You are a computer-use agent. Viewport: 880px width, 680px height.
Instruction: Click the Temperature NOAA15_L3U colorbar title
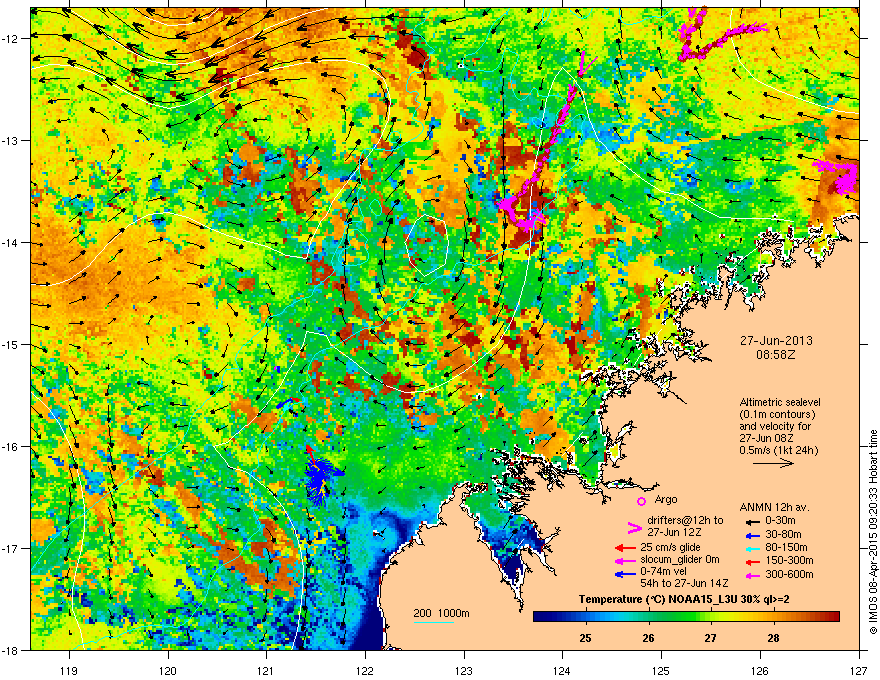click(x=684, y=599)
